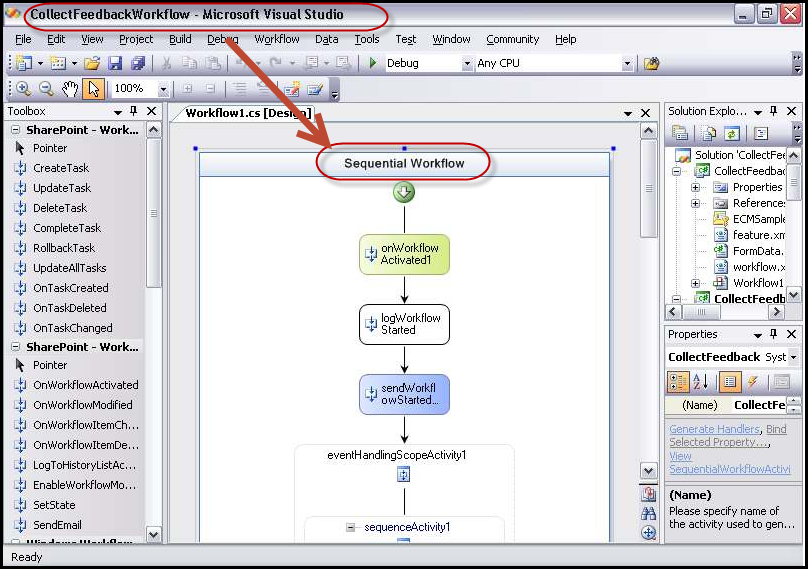Image resolution: width=808 pixels, height=569 pixels.
Task: Collapse the first SharePoint - Work... toolbox group
Action: click(15, 130)
